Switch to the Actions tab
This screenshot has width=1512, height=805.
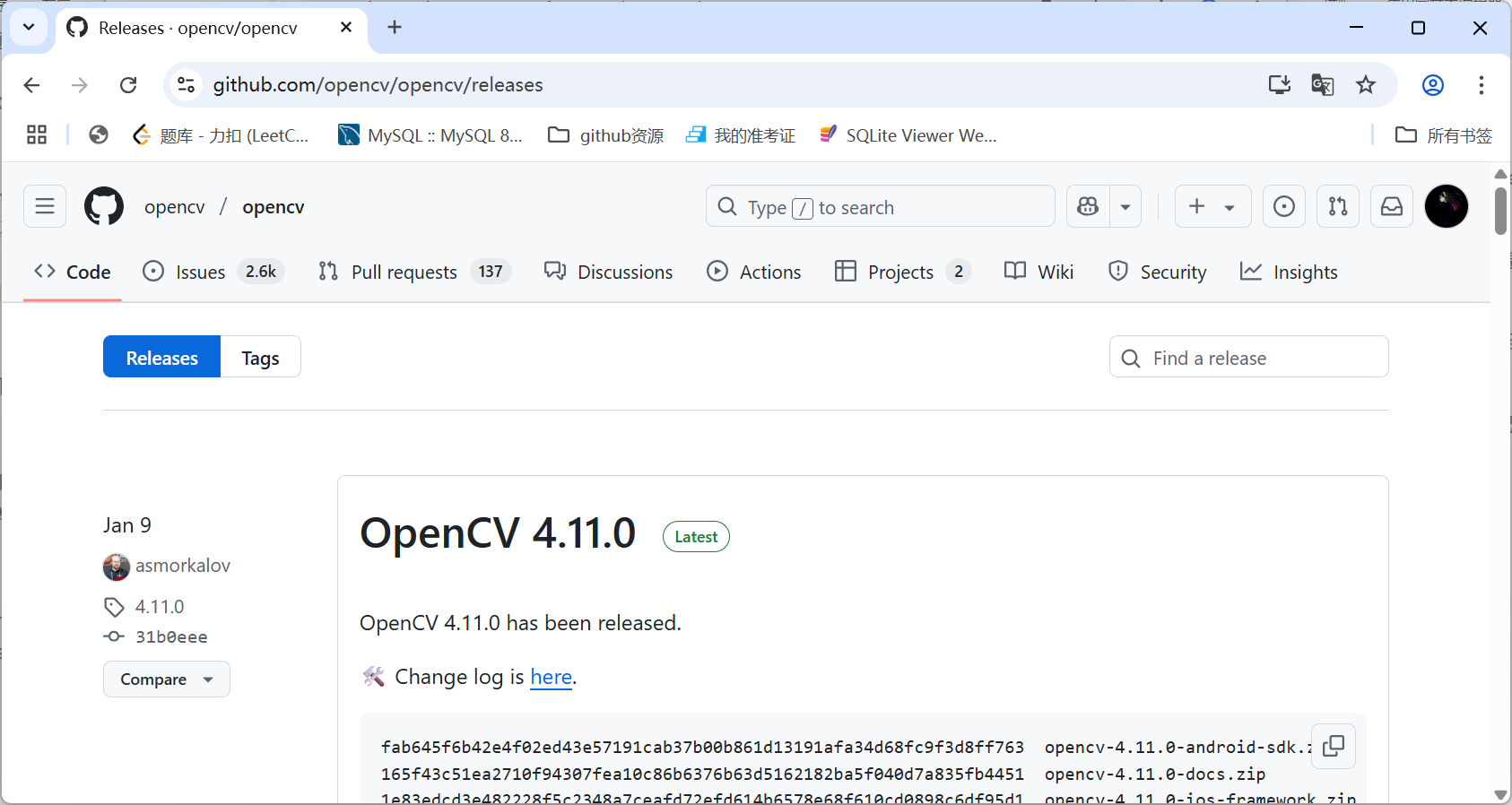[x=754, y=272]
